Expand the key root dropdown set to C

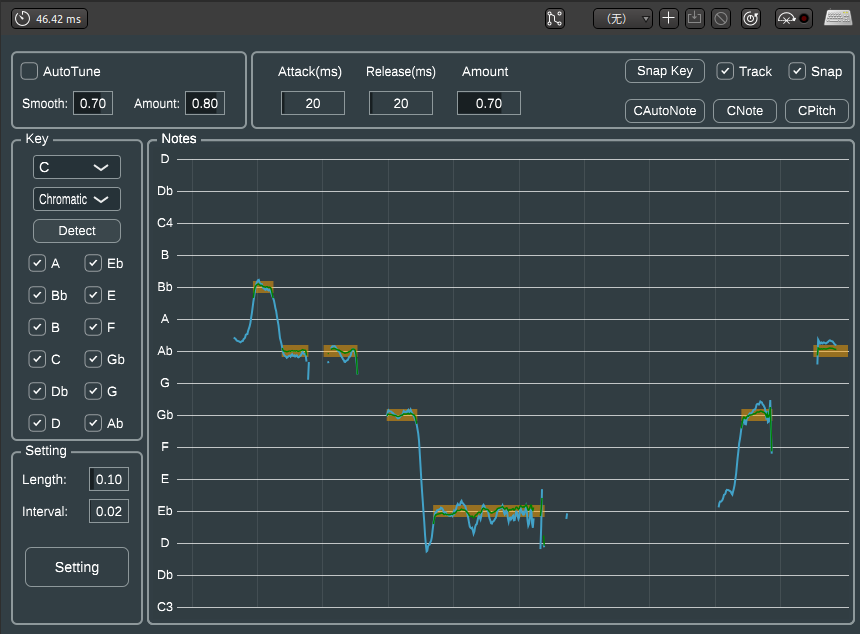click(x=77, y=167)
